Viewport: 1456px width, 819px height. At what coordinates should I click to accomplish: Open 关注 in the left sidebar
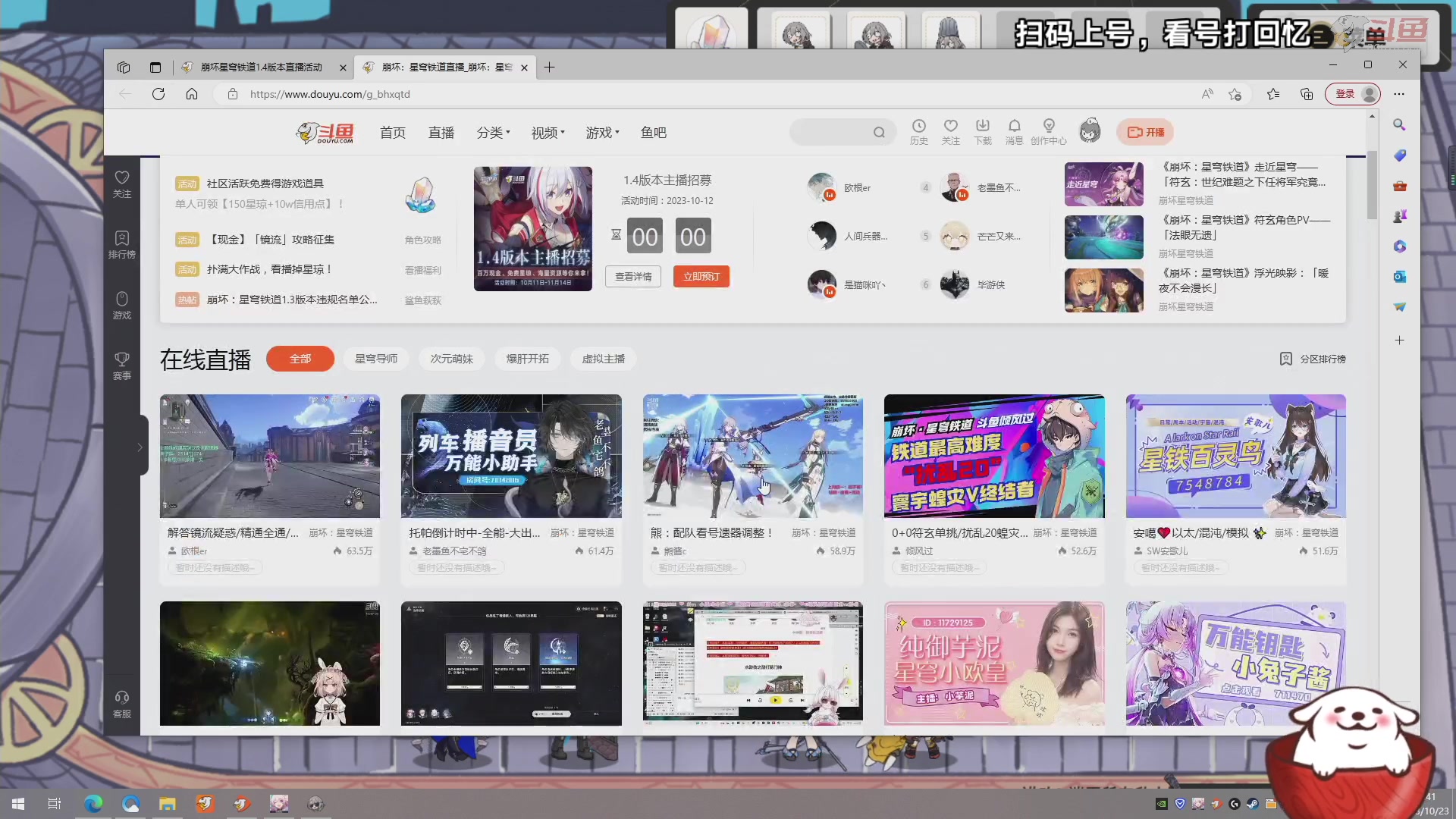122,184
